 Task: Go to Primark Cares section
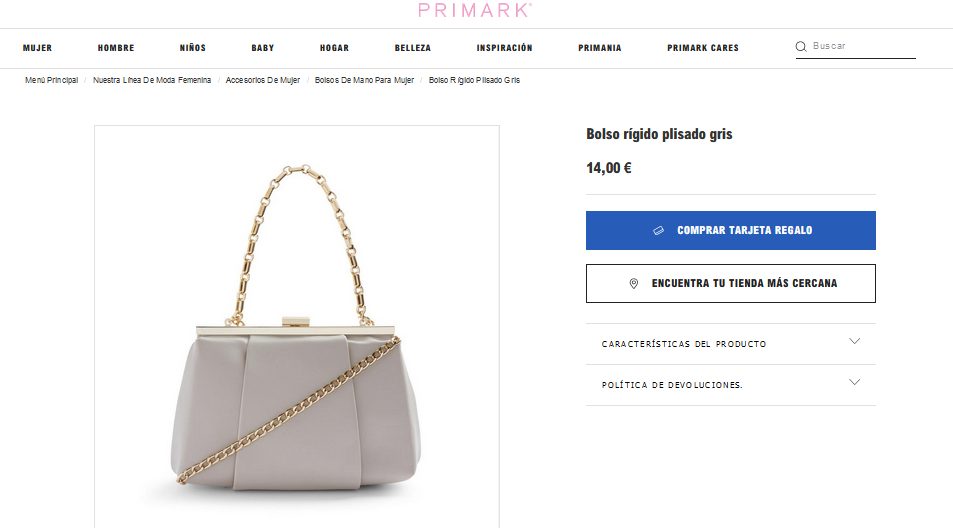tap(703, 48)
